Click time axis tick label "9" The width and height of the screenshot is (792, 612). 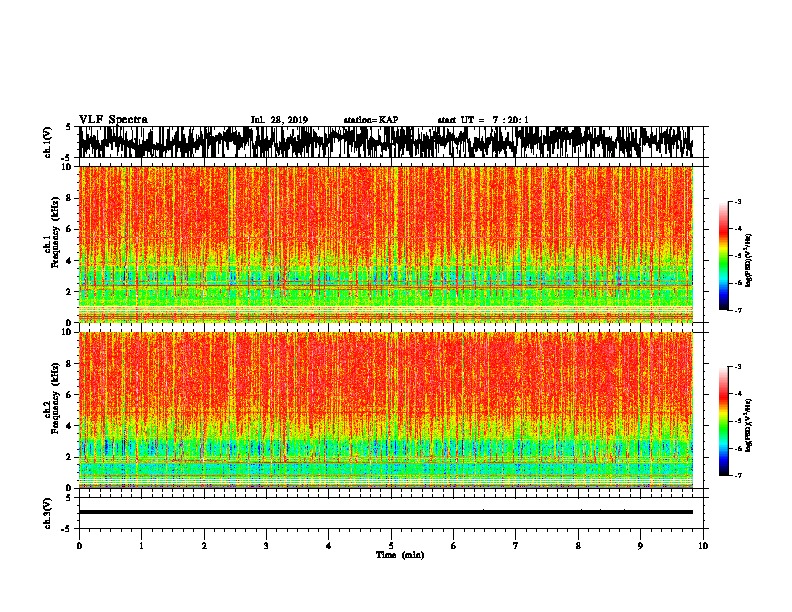tap(640, 546)
